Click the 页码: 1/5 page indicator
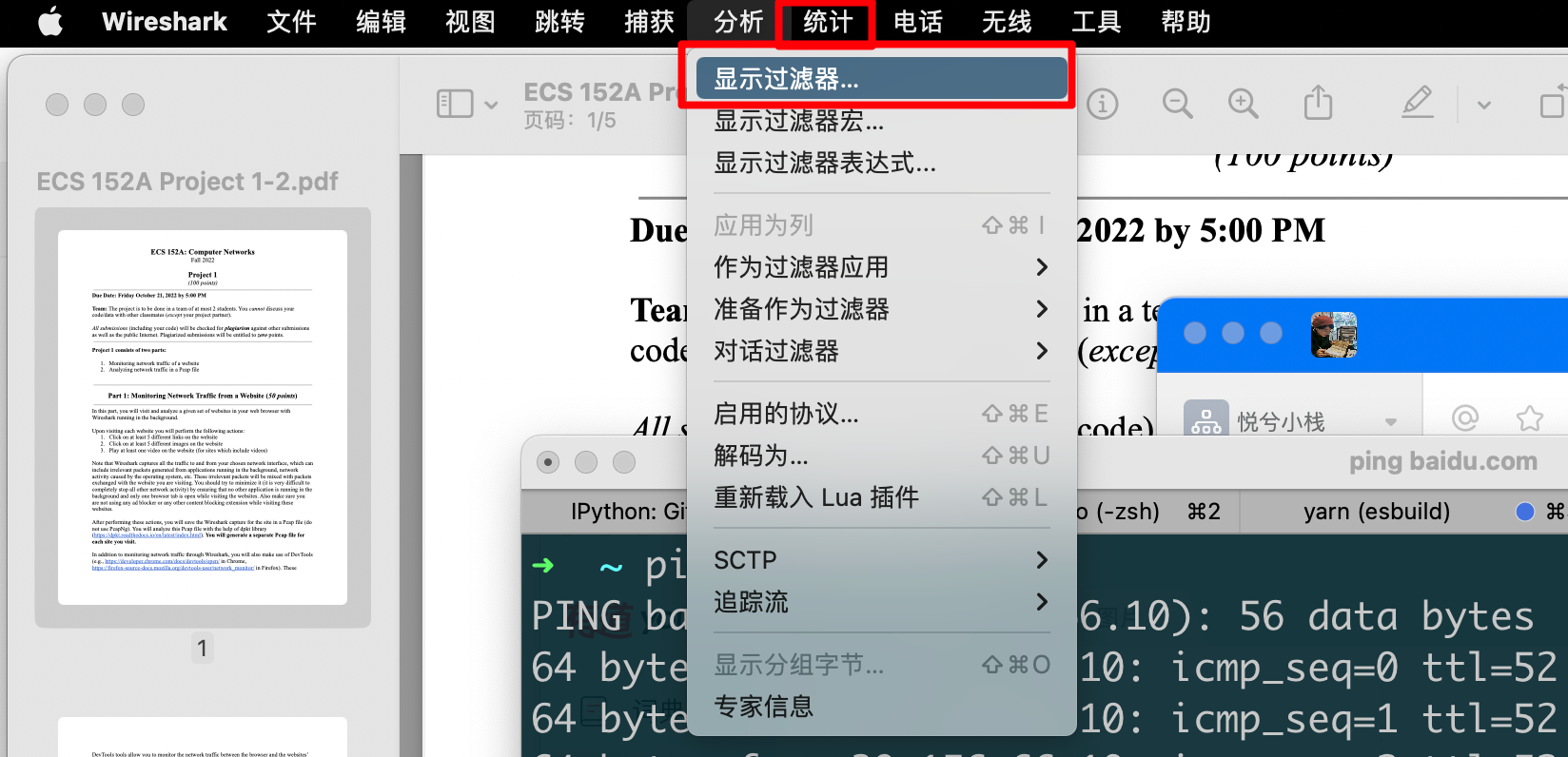The height and width of the screenshot is (757, 1568). coord(570,121)
